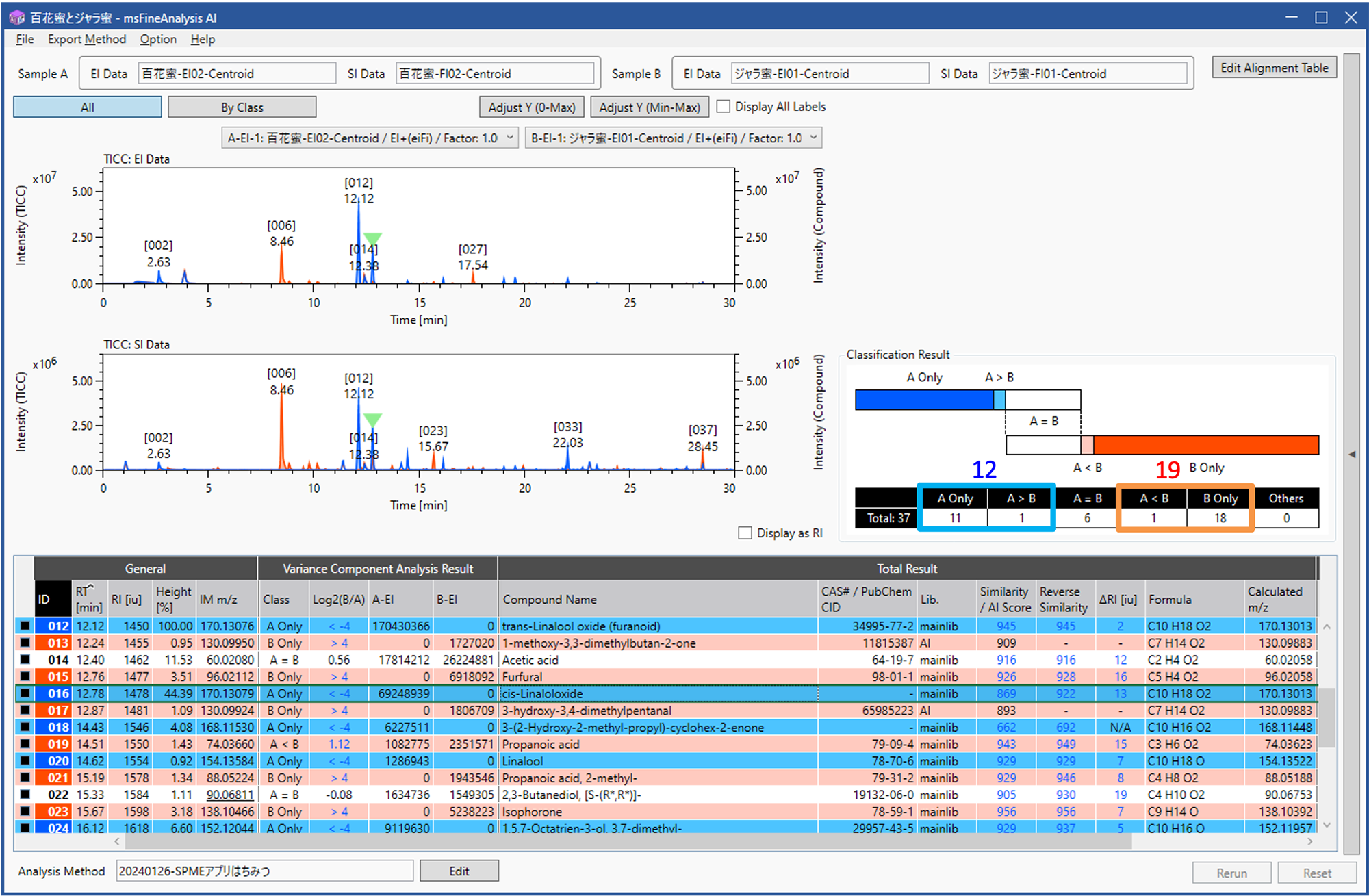Toggle the Display as RI checkbox

[x=745, y=533]
